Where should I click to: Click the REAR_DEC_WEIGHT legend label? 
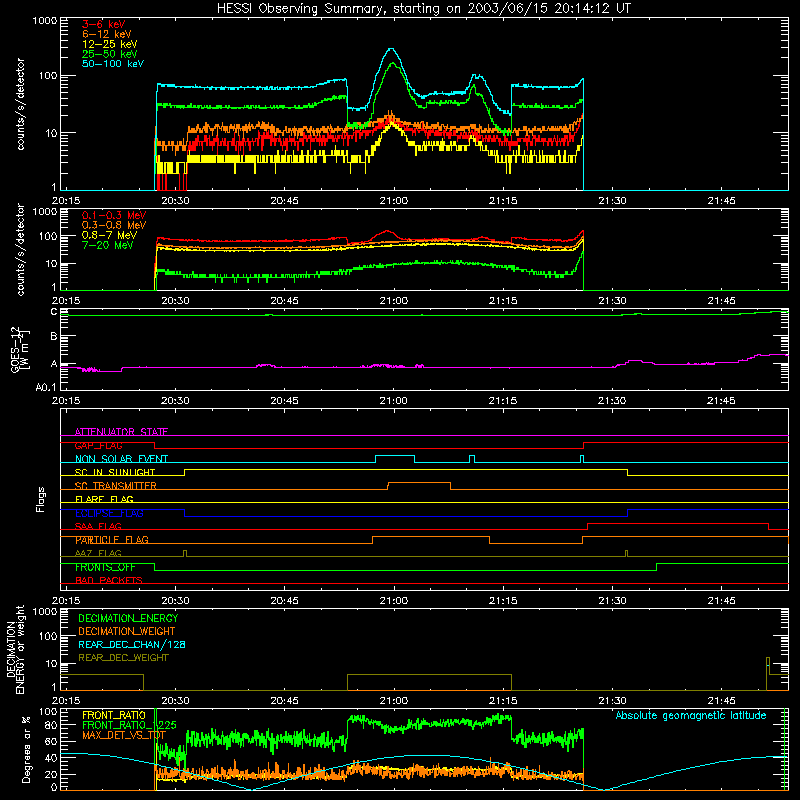click(x=123, y=658)
